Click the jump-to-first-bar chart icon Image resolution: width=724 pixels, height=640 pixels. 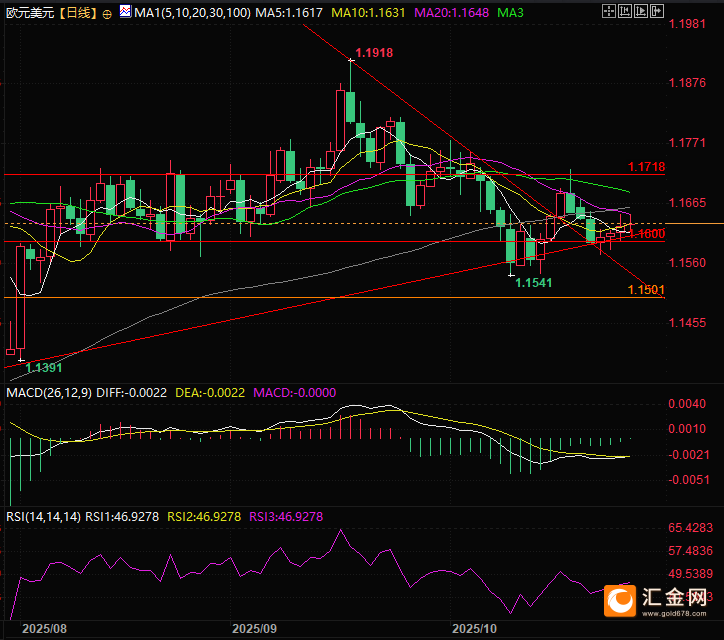625,11
